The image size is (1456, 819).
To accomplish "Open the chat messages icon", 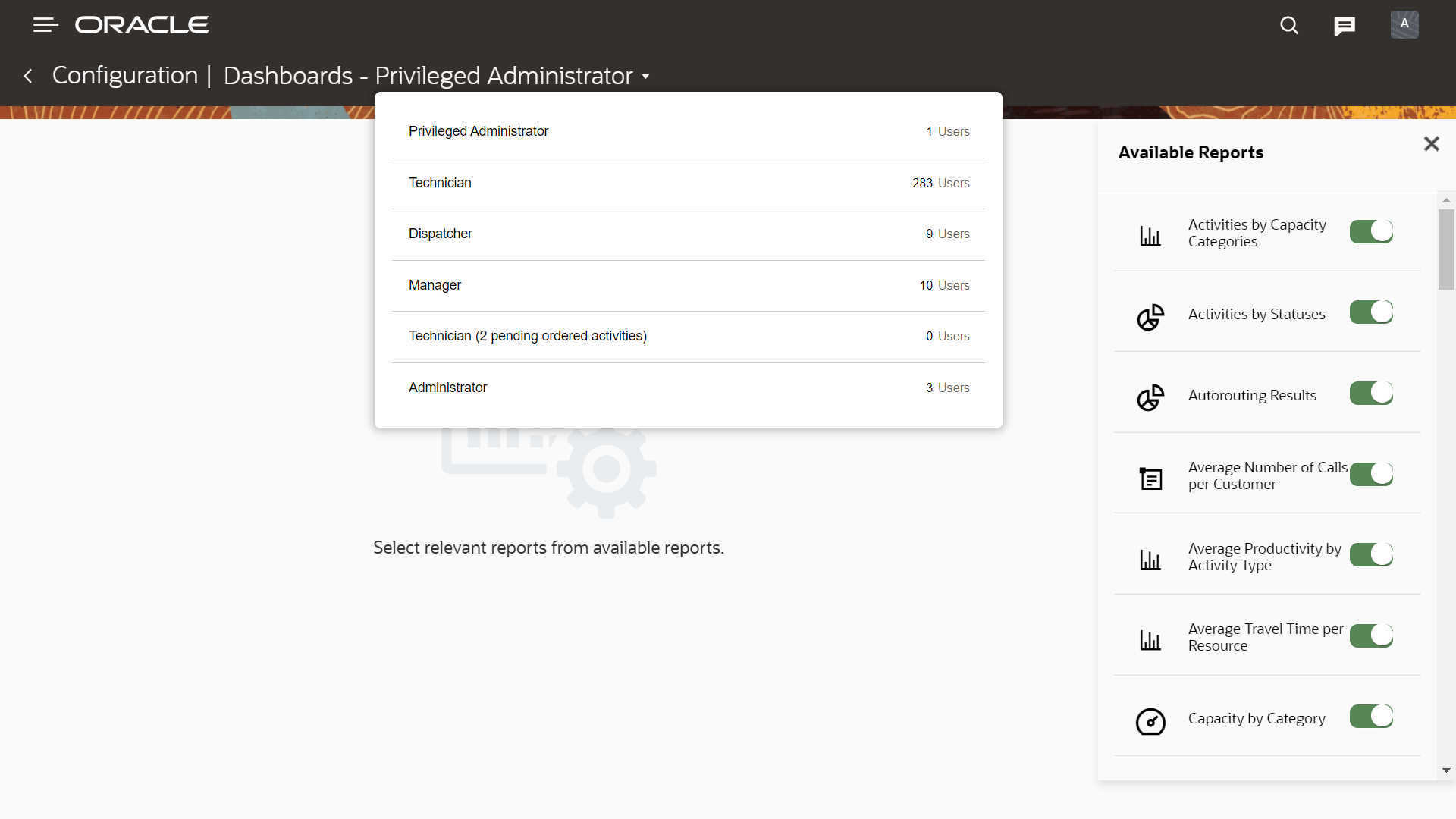I will [x=1345, y=27].
